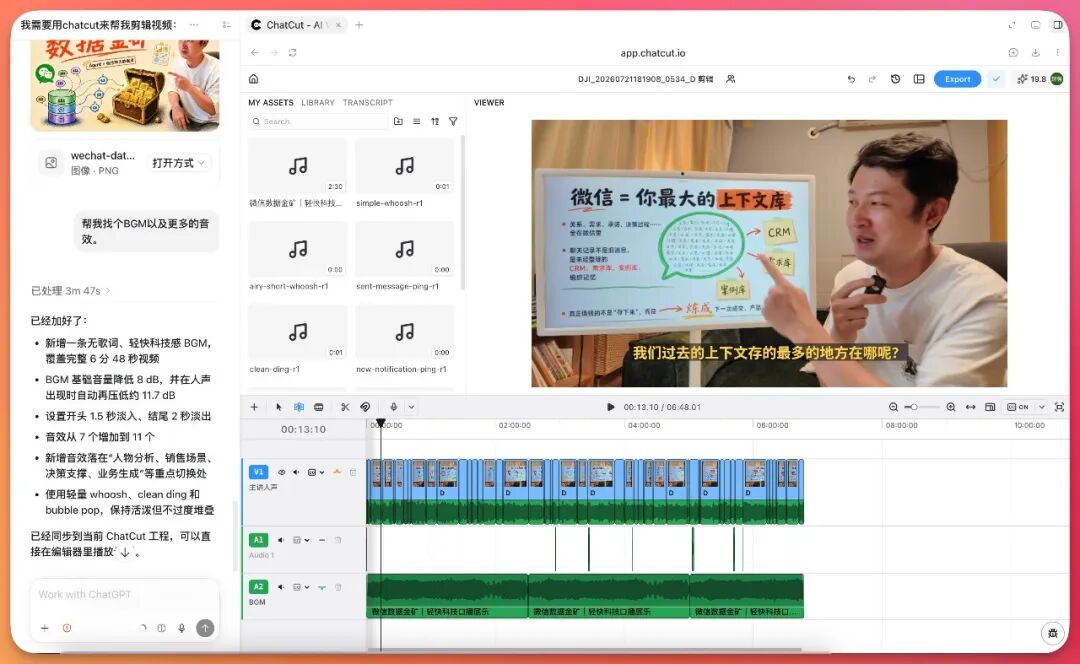Switch to the TRANSCRIPT tab
Image resolution: width=1080 pixels, height=664 pixels.
point(368,103)
